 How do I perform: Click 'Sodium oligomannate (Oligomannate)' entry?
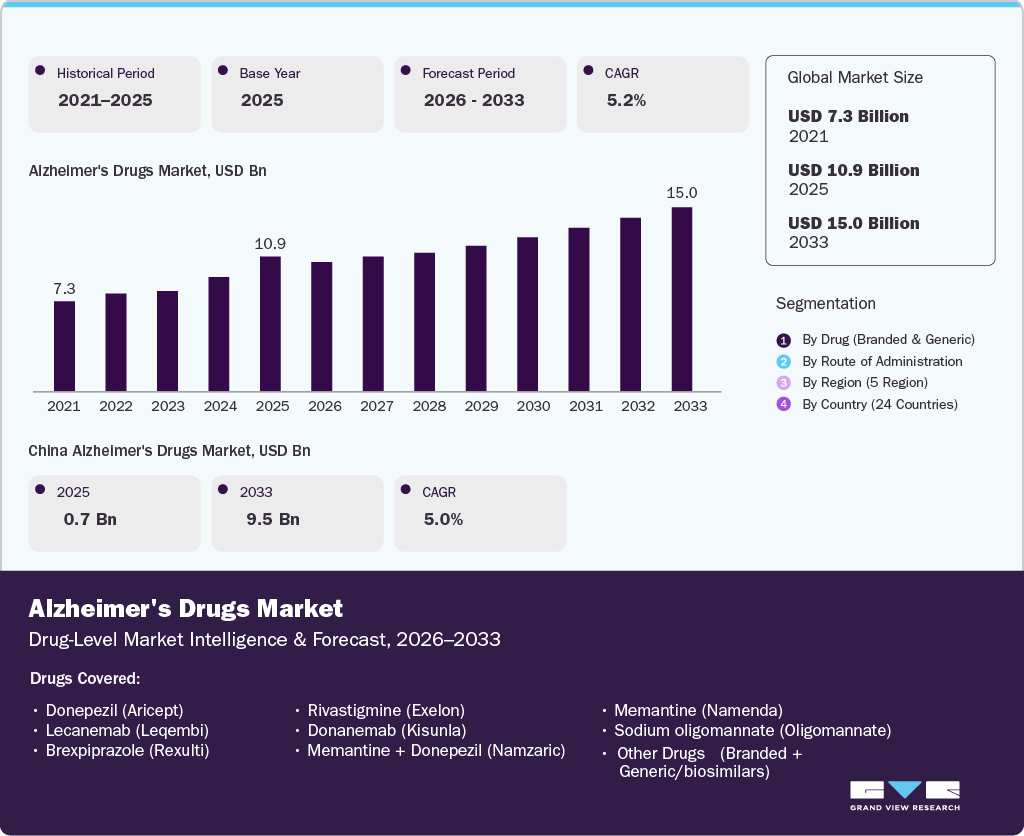tap(752, 731)
